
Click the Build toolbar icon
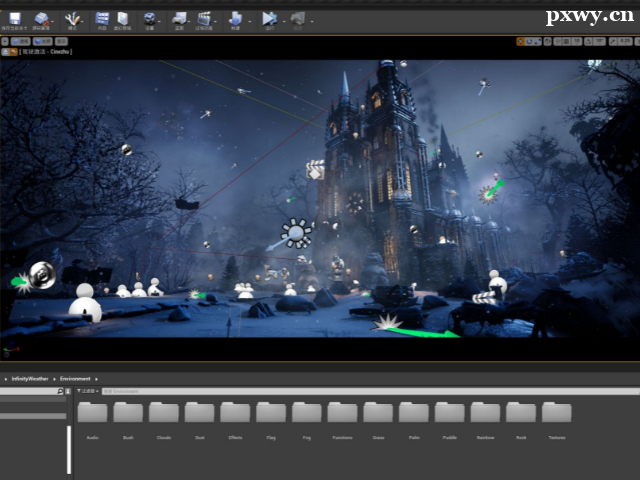[x=235, y=18]
